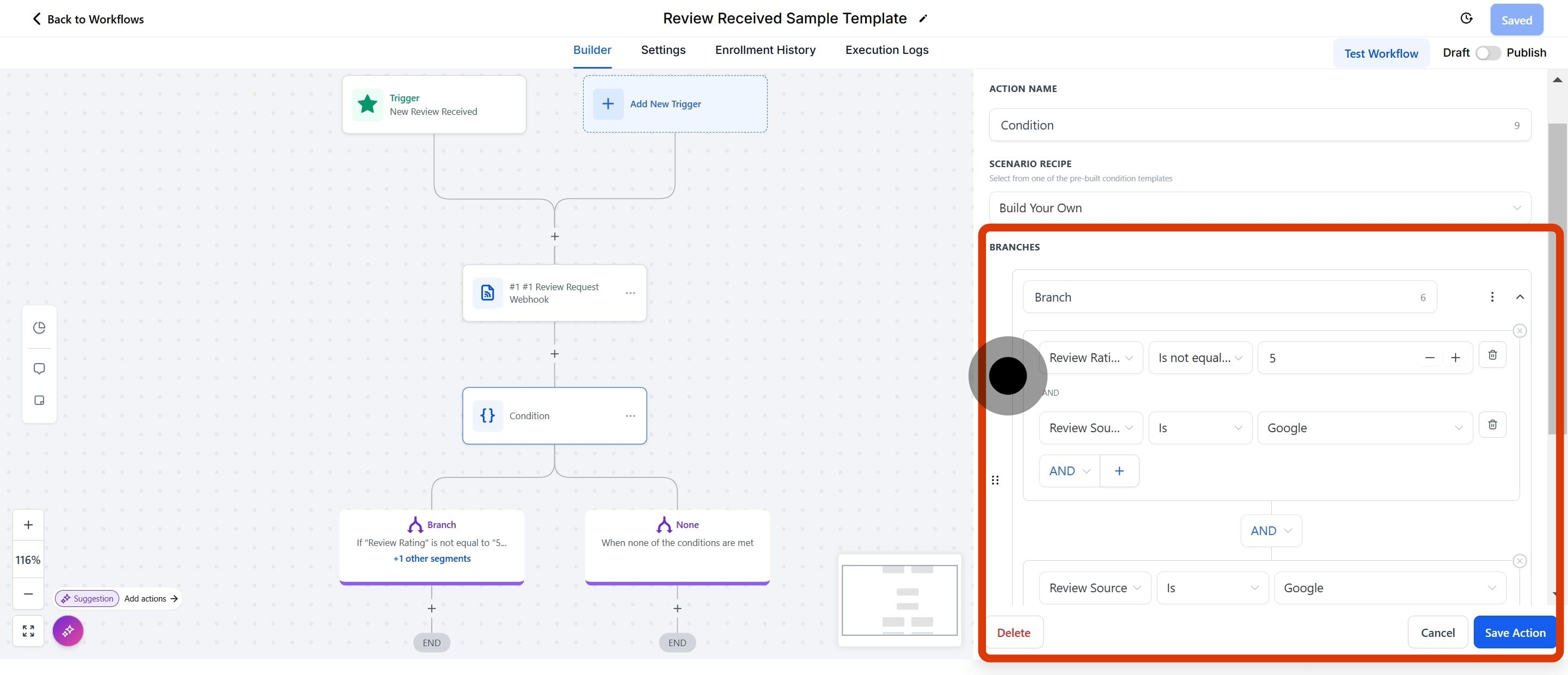
Task: Click the pencil icon to rename workflow
Action: point(923,19)
